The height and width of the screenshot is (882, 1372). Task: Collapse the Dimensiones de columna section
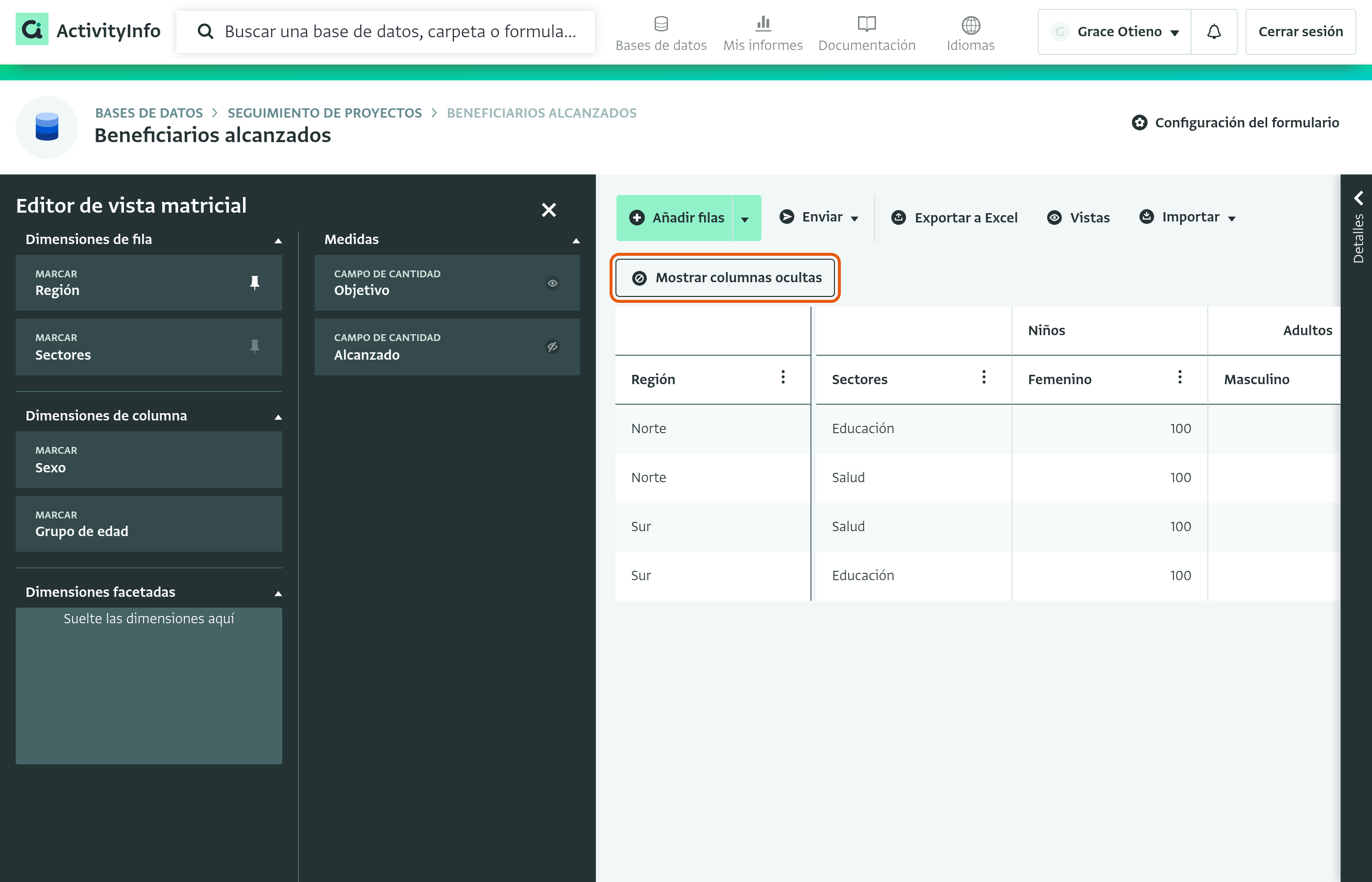pos(278,416)
